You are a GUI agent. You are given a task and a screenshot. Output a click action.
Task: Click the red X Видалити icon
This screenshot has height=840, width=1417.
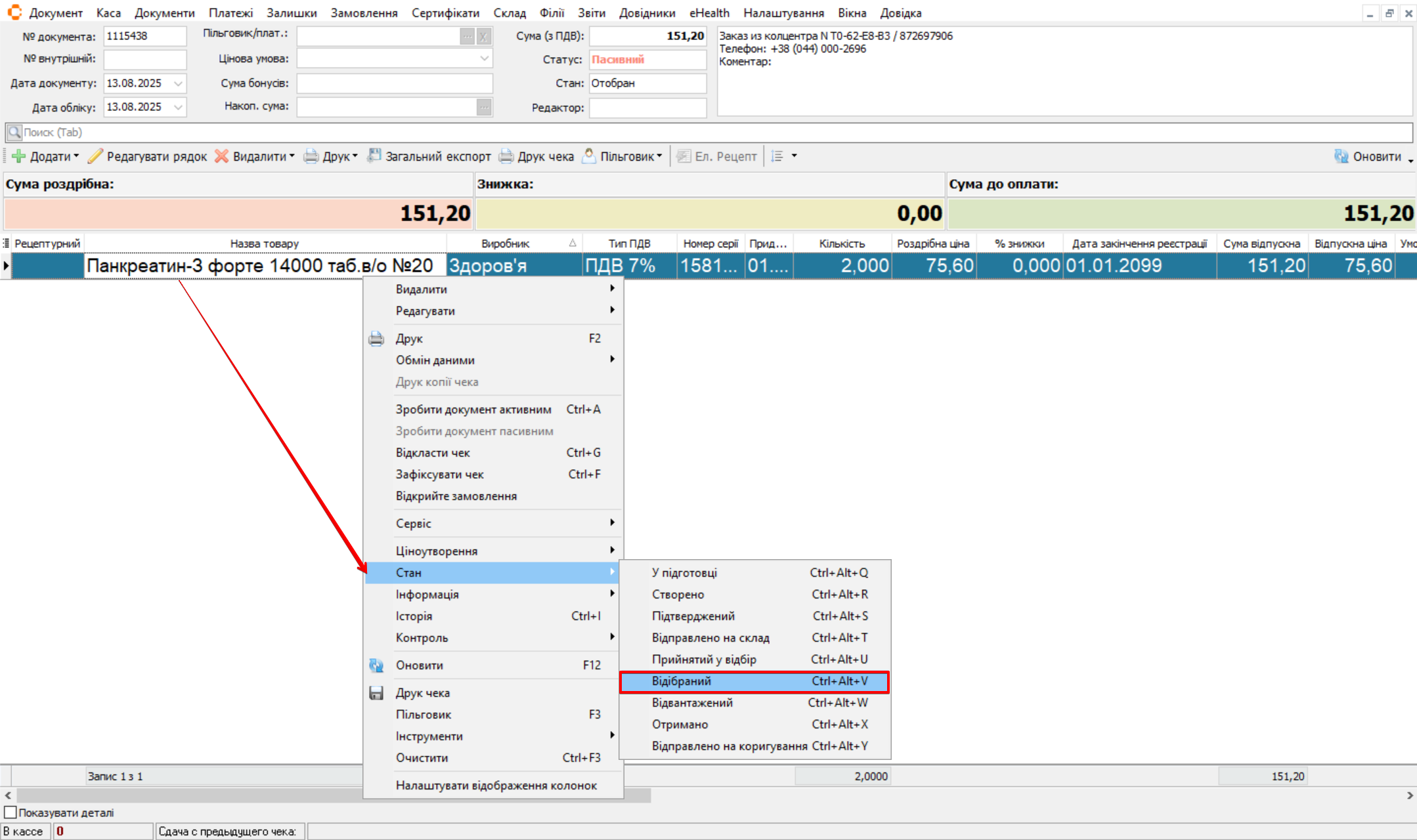[x=222, y=156]
